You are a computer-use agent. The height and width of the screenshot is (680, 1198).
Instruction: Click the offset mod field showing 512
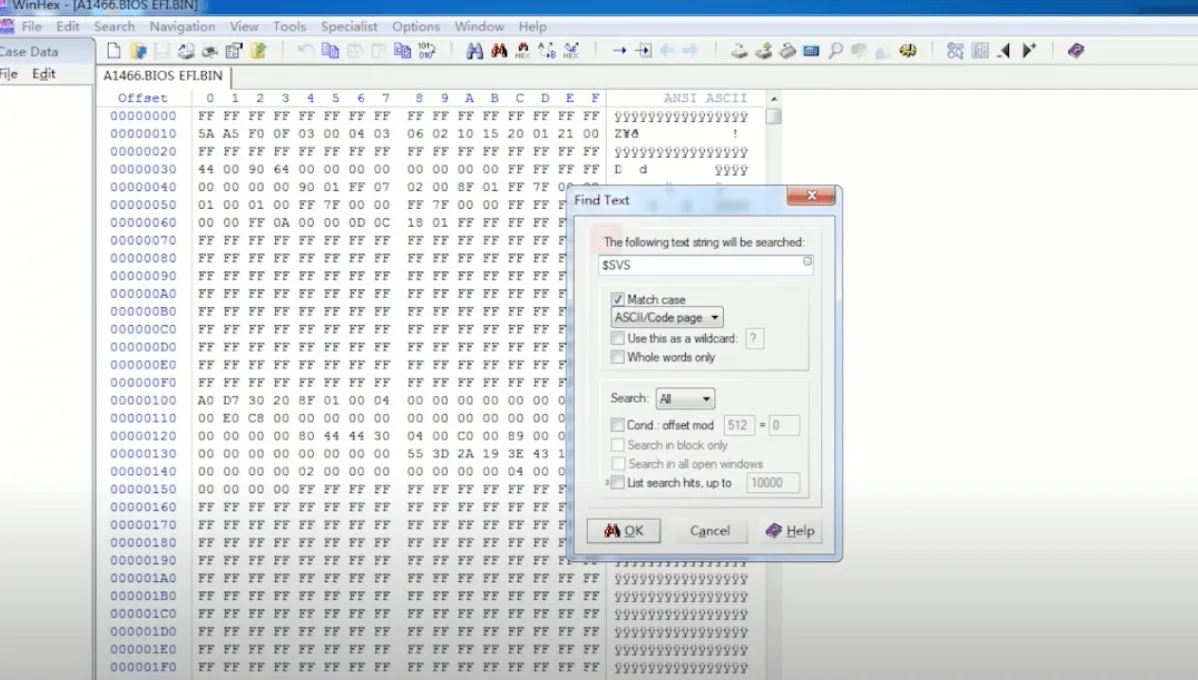tap(738, 425)
